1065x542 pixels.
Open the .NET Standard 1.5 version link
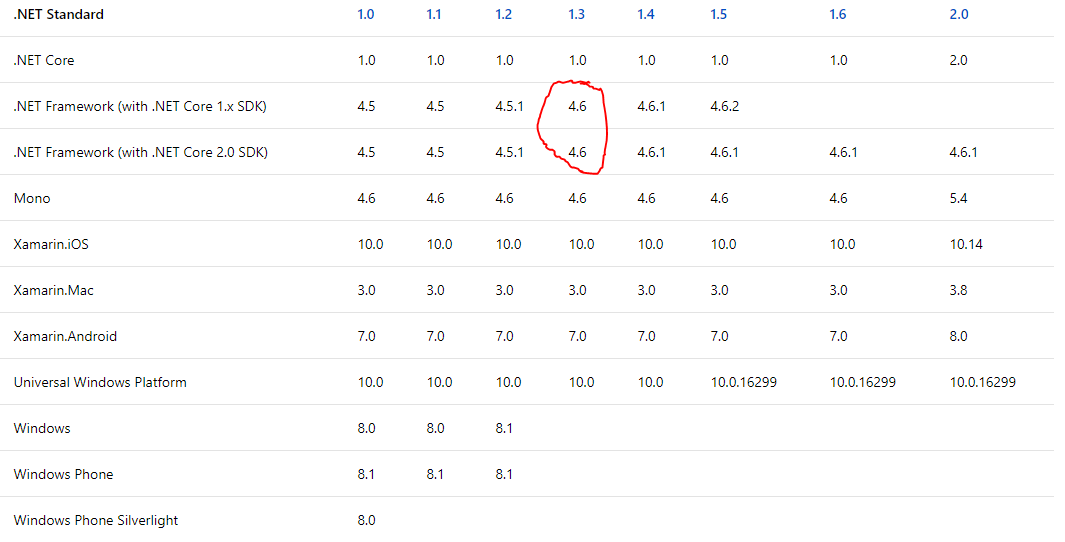point(719,14)
